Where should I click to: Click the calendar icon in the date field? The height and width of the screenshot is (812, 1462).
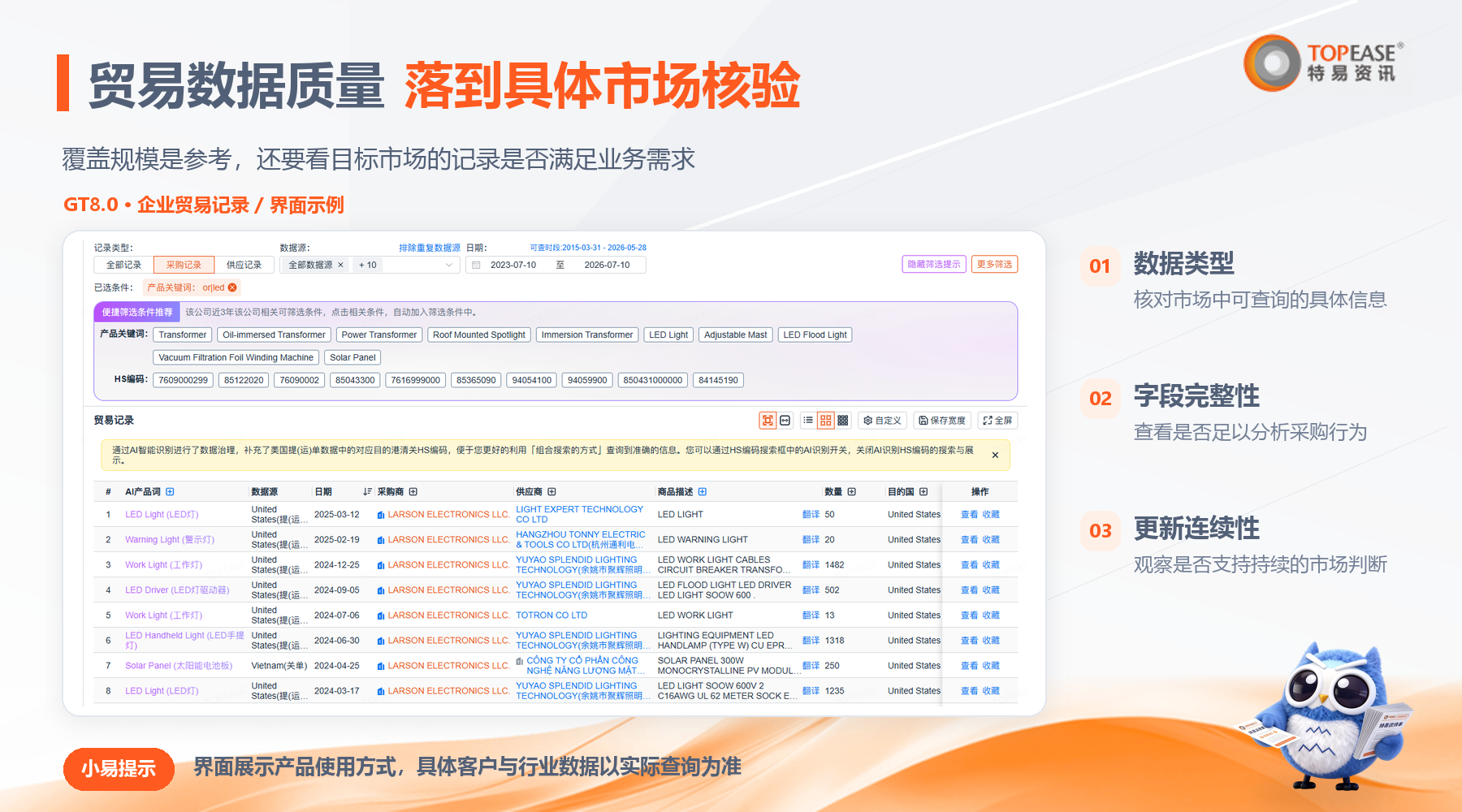tap(477, 265)
